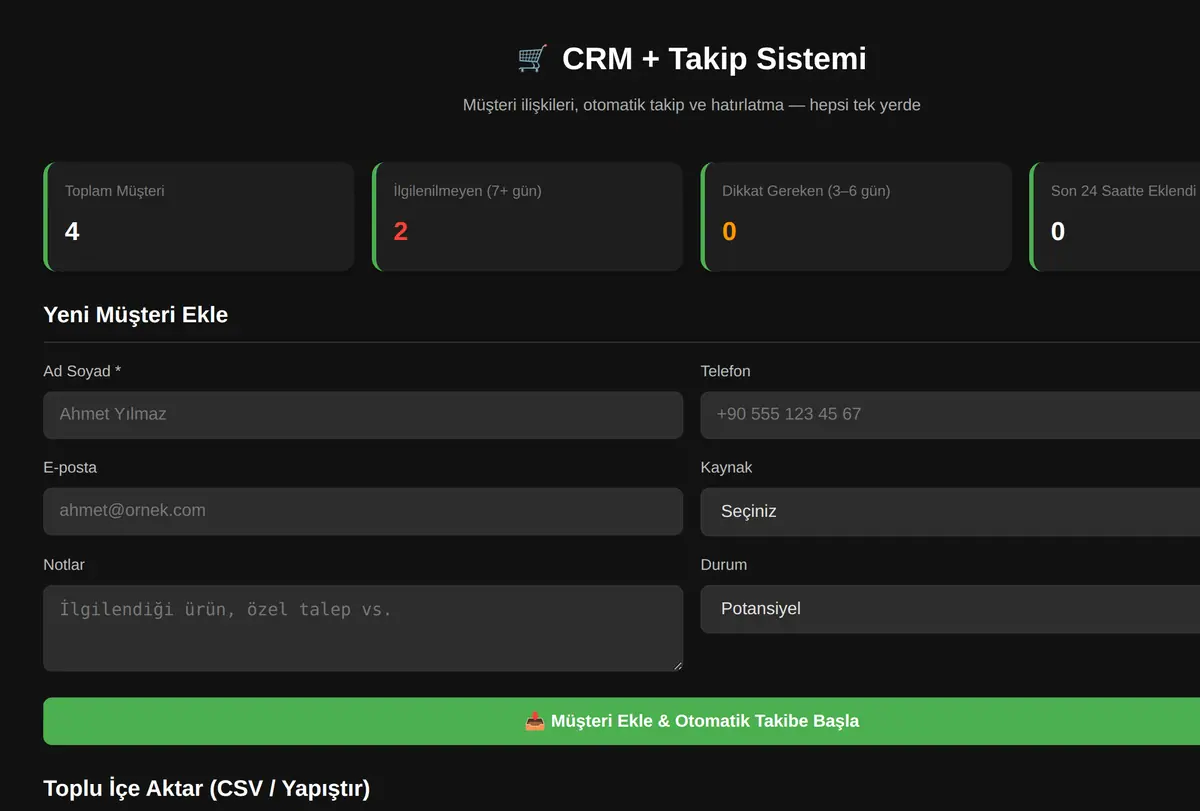The image size is (1200, 811).
Task: Click the Ad Soyad * field label
Action: coord(82,371)
